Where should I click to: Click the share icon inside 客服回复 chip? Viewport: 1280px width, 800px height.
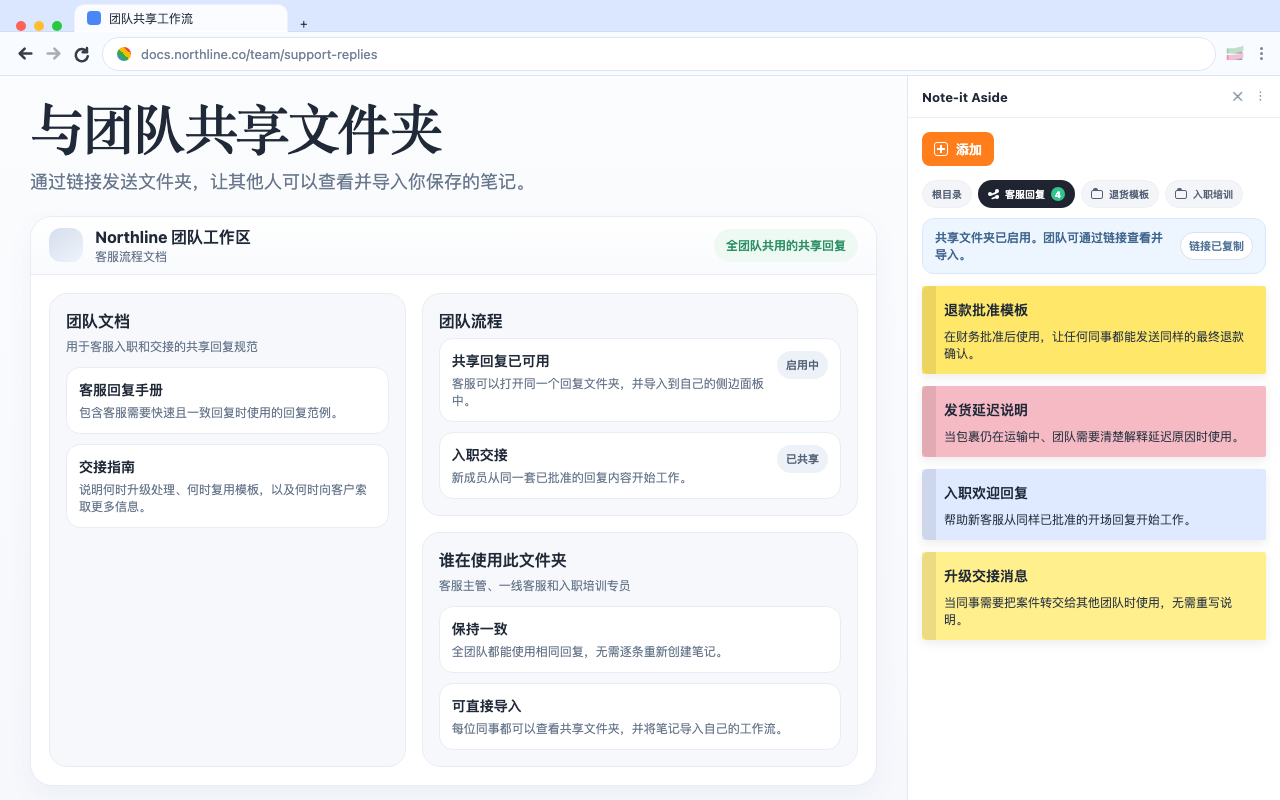pos(992,194)
